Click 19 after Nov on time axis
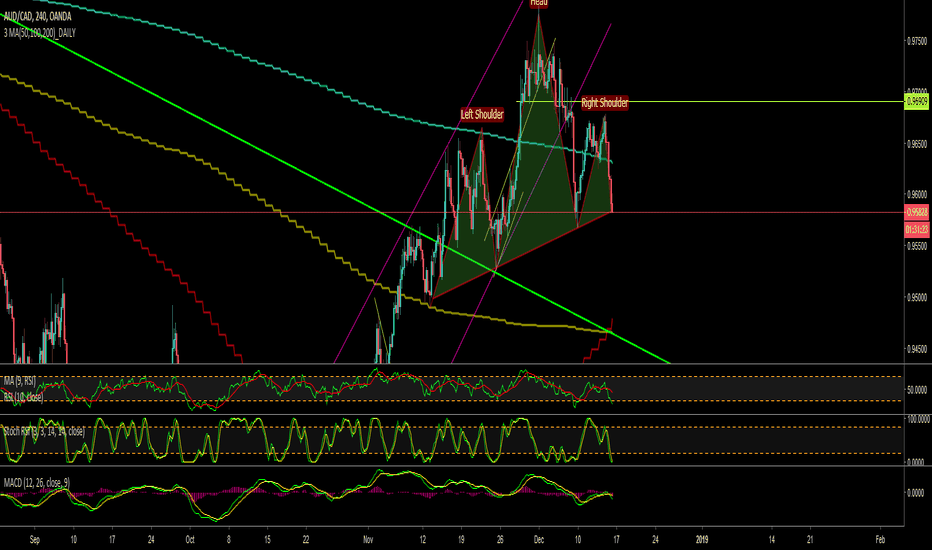 coord(461,540)
